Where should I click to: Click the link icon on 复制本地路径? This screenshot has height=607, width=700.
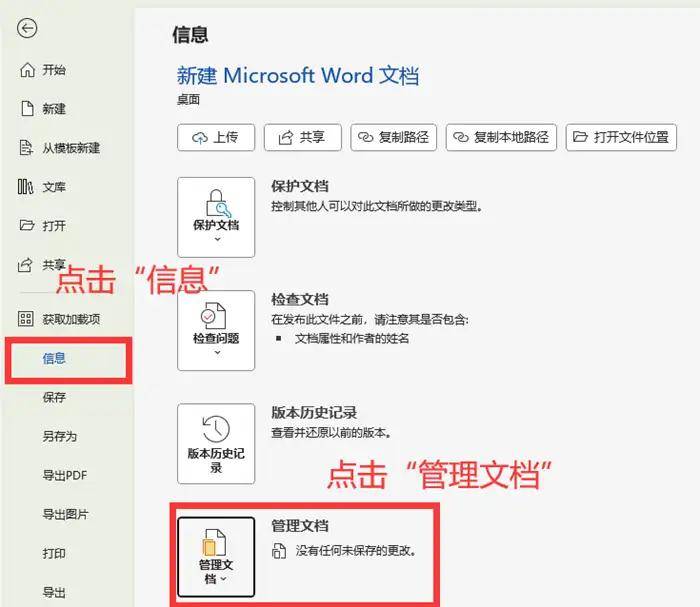[461, 137]
